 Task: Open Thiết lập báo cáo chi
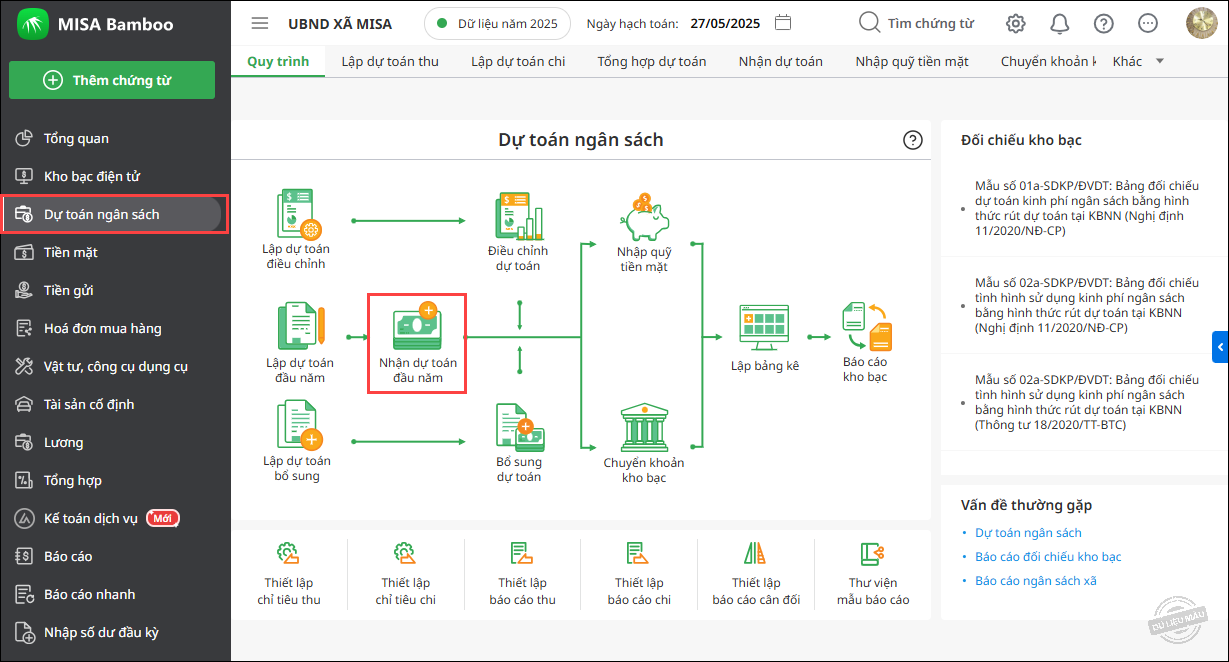(639, 575)
